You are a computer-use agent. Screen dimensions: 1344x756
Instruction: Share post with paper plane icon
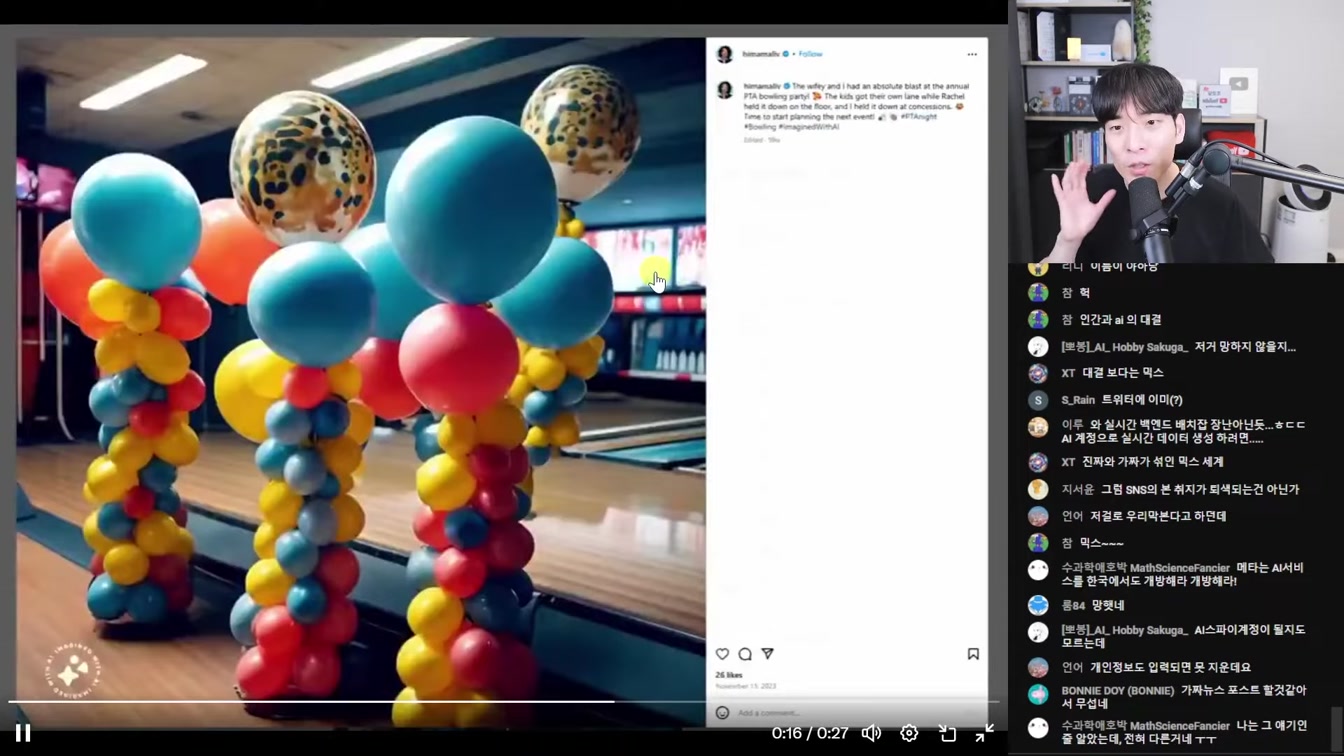tap(768, 654)
